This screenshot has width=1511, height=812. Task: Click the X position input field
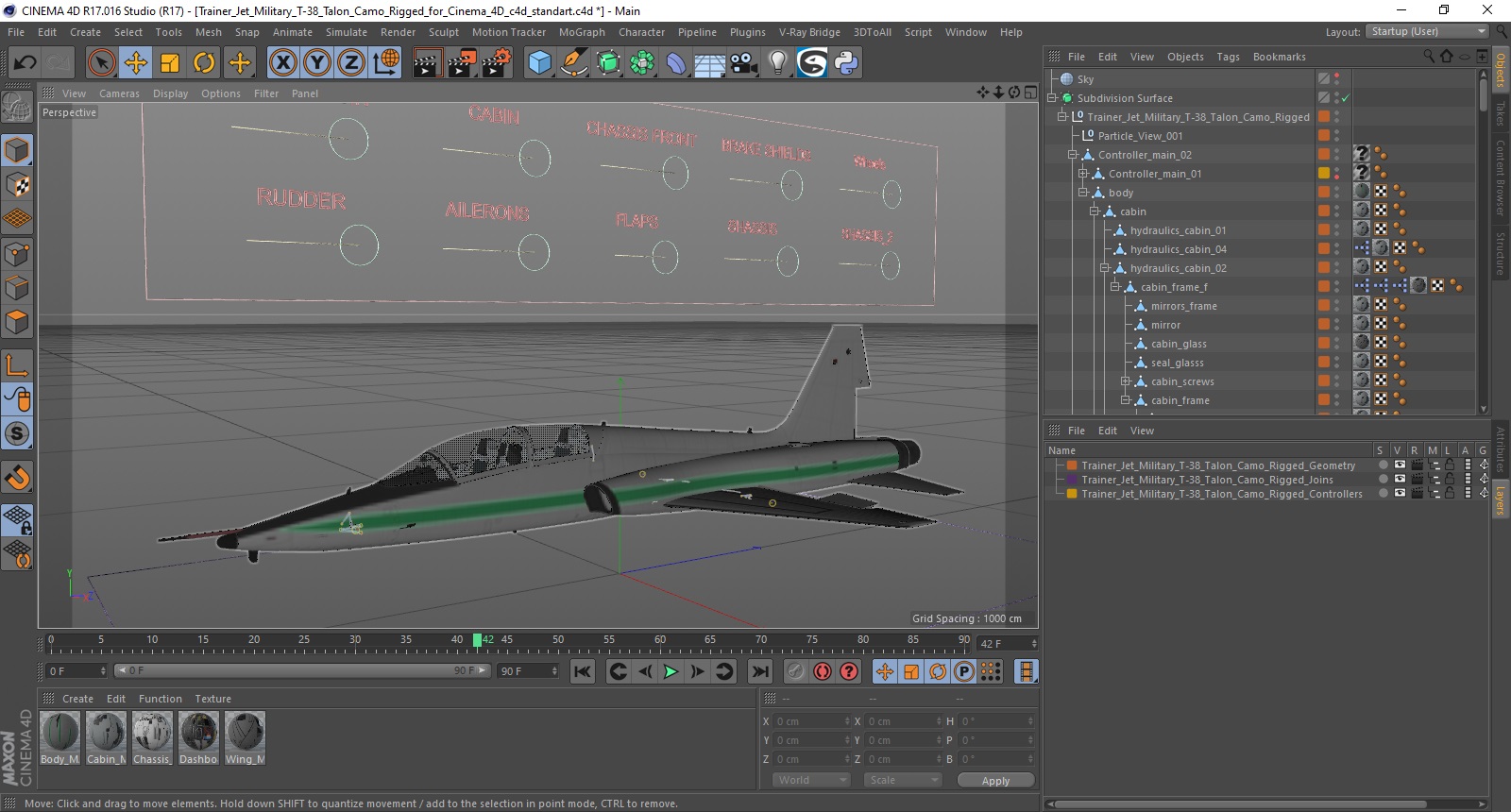coord(811,721)
